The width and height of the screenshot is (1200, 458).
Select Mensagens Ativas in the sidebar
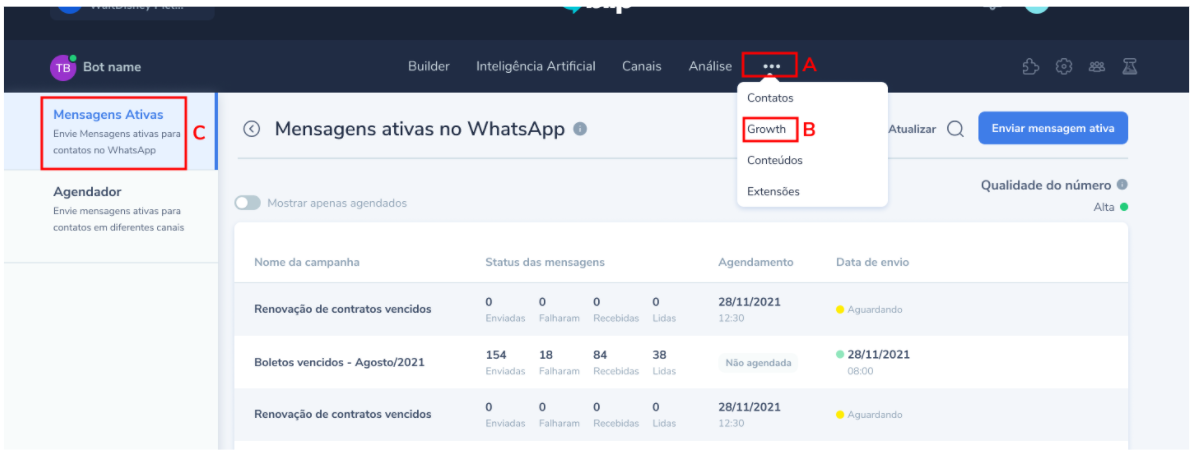coord(110,131)
